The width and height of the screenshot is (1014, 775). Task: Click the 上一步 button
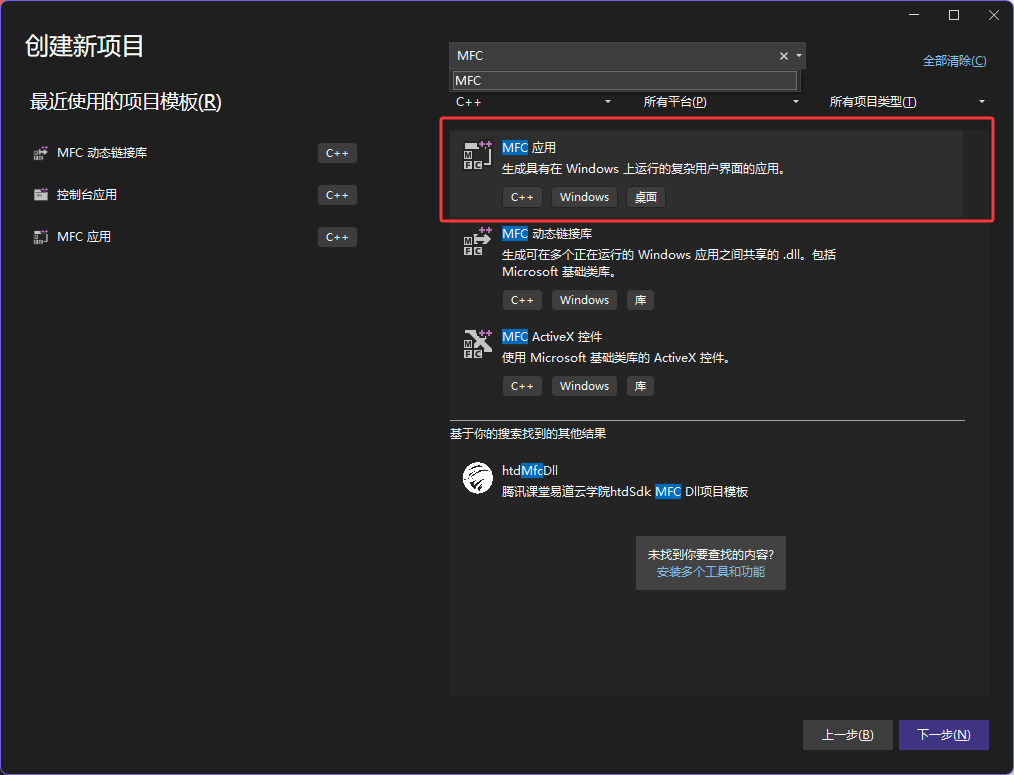click(847, 735)
